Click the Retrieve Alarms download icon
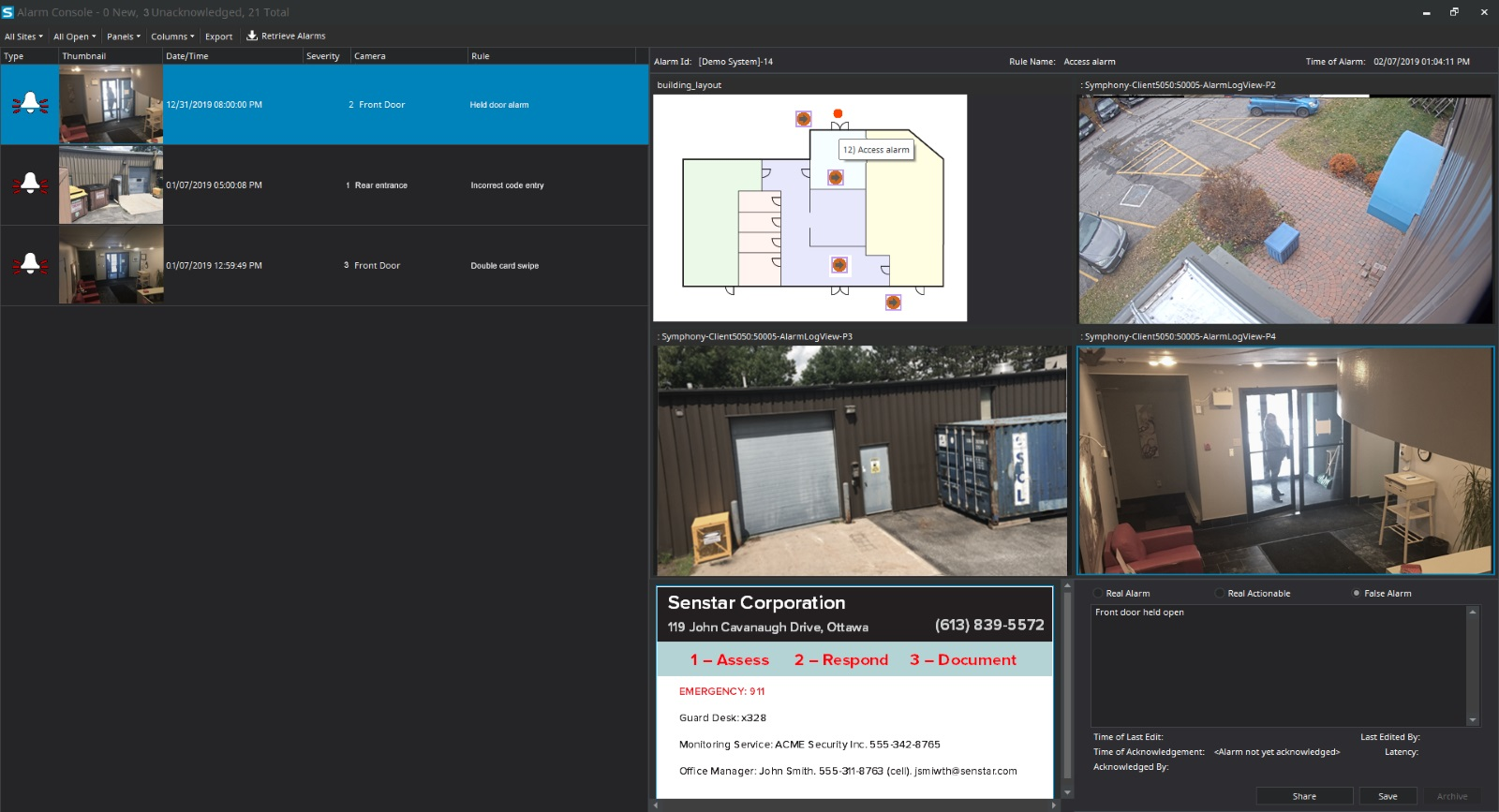1499x812 pixels. click(252, 36)
